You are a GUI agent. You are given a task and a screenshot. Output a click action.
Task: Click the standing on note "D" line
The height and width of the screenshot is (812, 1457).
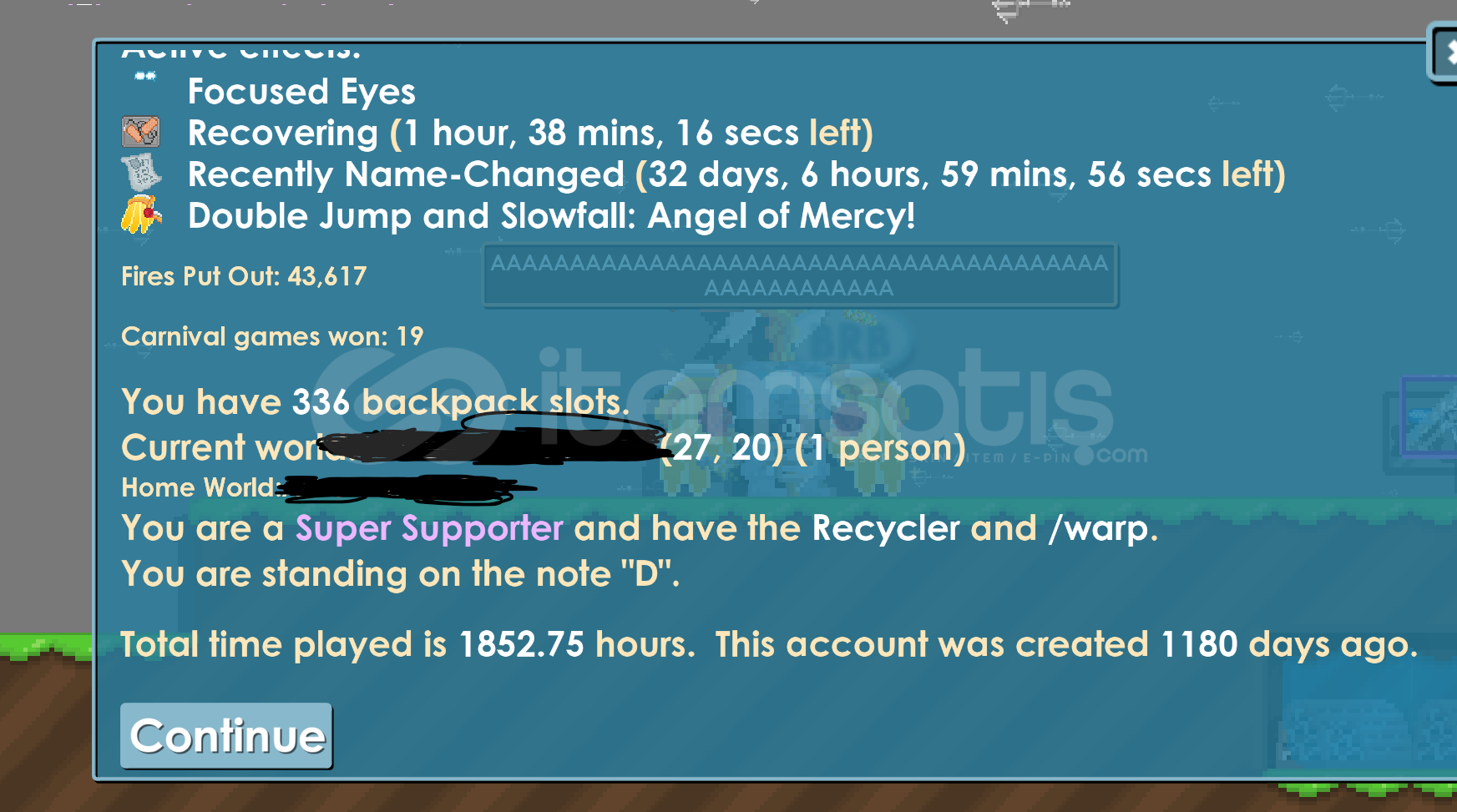coord(401,574)
